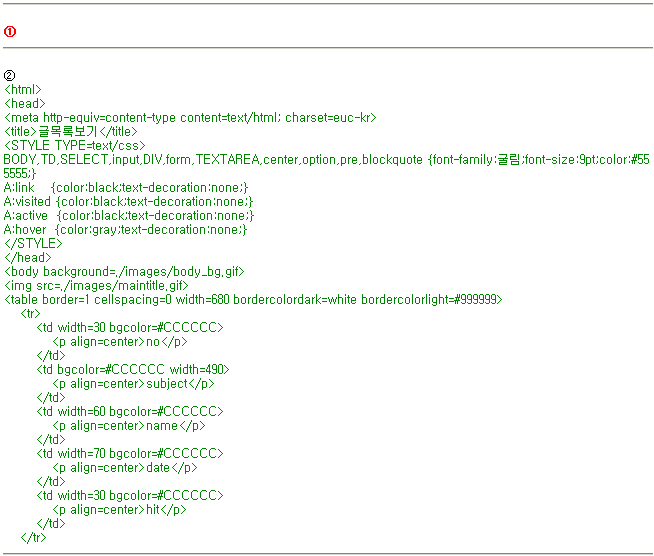Click the img src maintitle.gif line
This screenshot has width=654, height=556.
96,285
